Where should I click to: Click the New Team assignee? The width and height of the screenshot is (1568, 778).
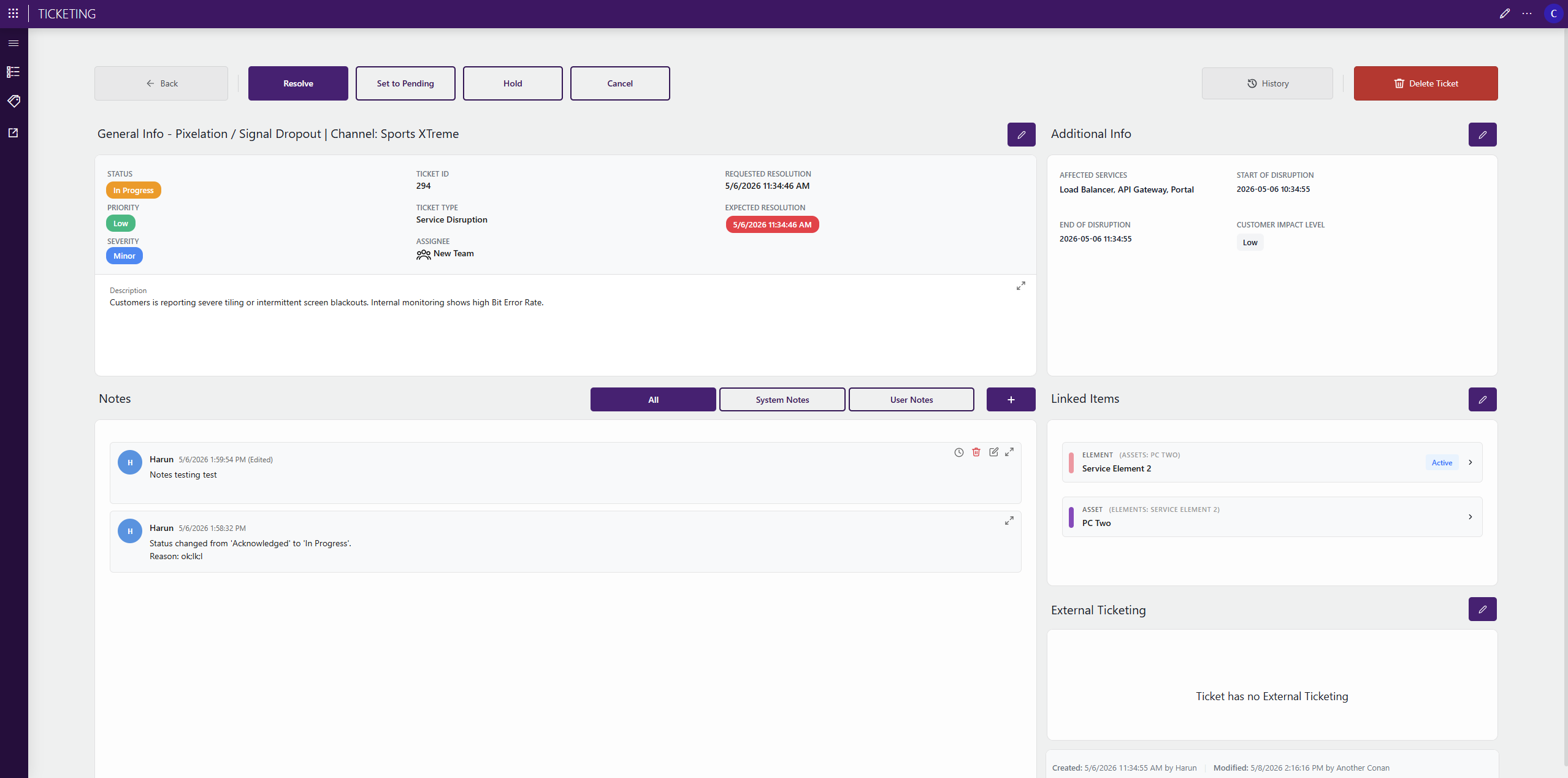pos(445,254)
